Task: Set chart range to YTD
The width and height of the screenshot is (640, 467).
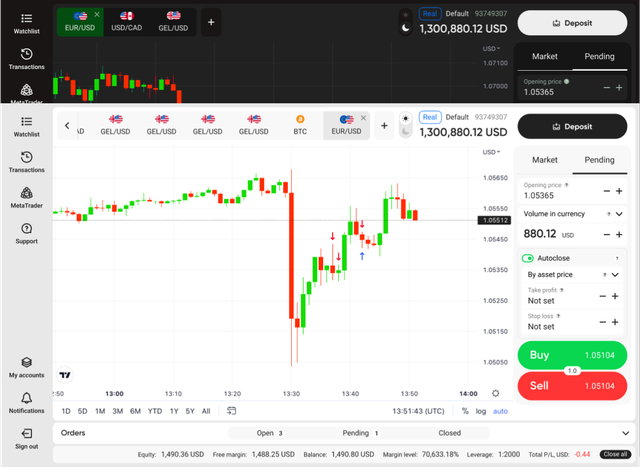Action: point(155,411)
